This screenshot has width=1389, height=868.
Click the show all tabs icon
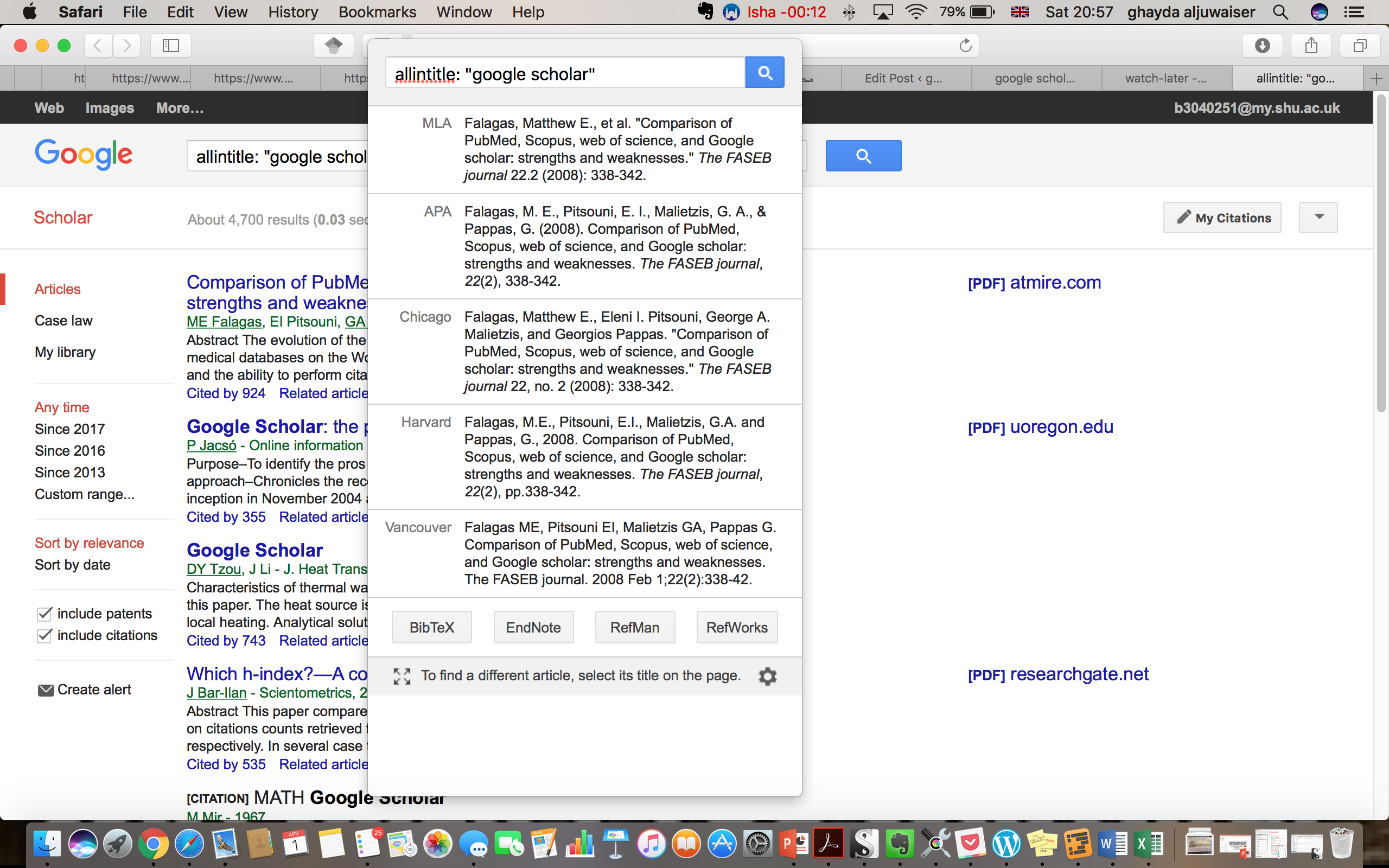(x=1359, y=46)
